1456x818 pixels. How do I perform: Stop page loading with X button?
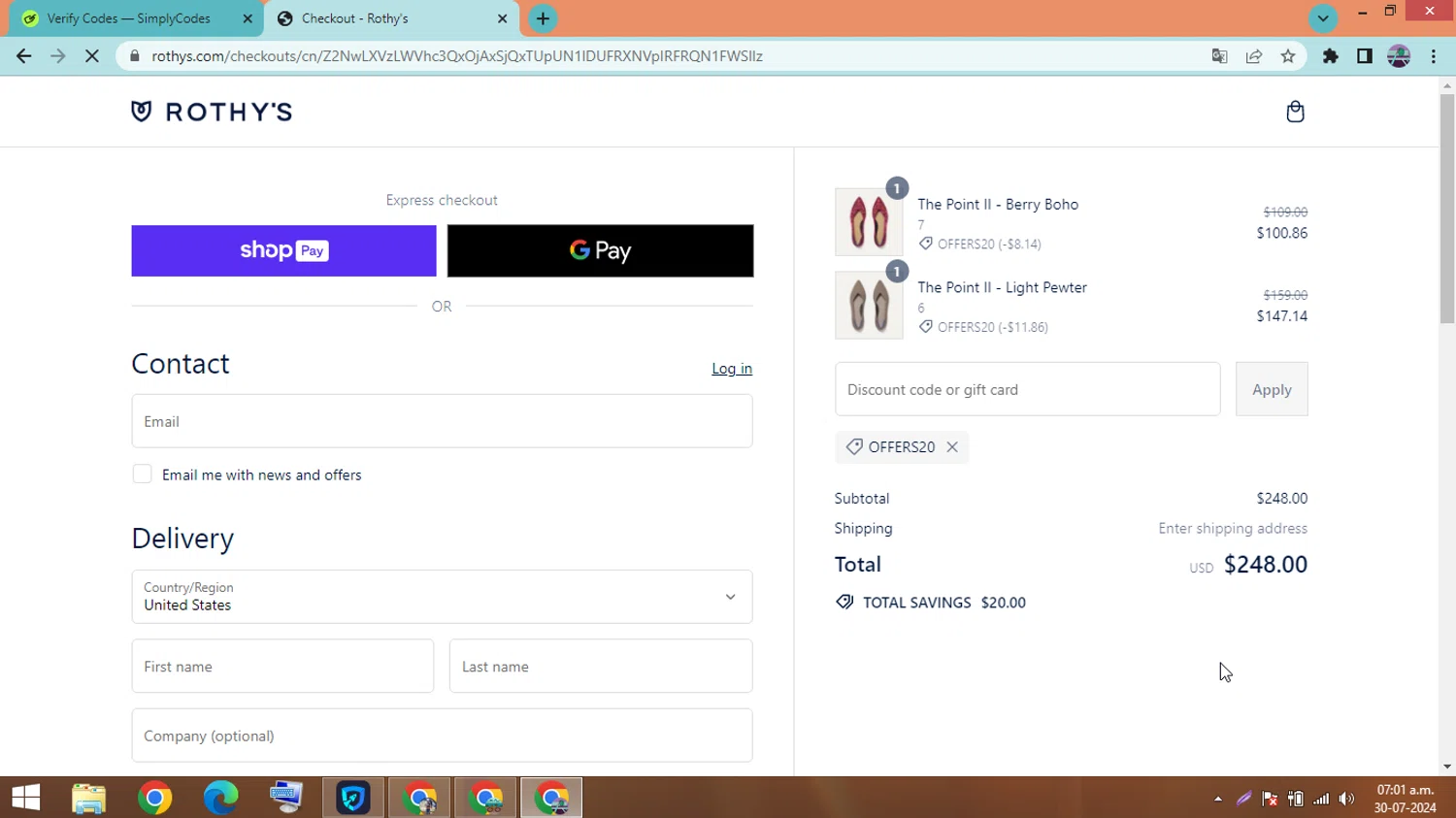point(92,56)
